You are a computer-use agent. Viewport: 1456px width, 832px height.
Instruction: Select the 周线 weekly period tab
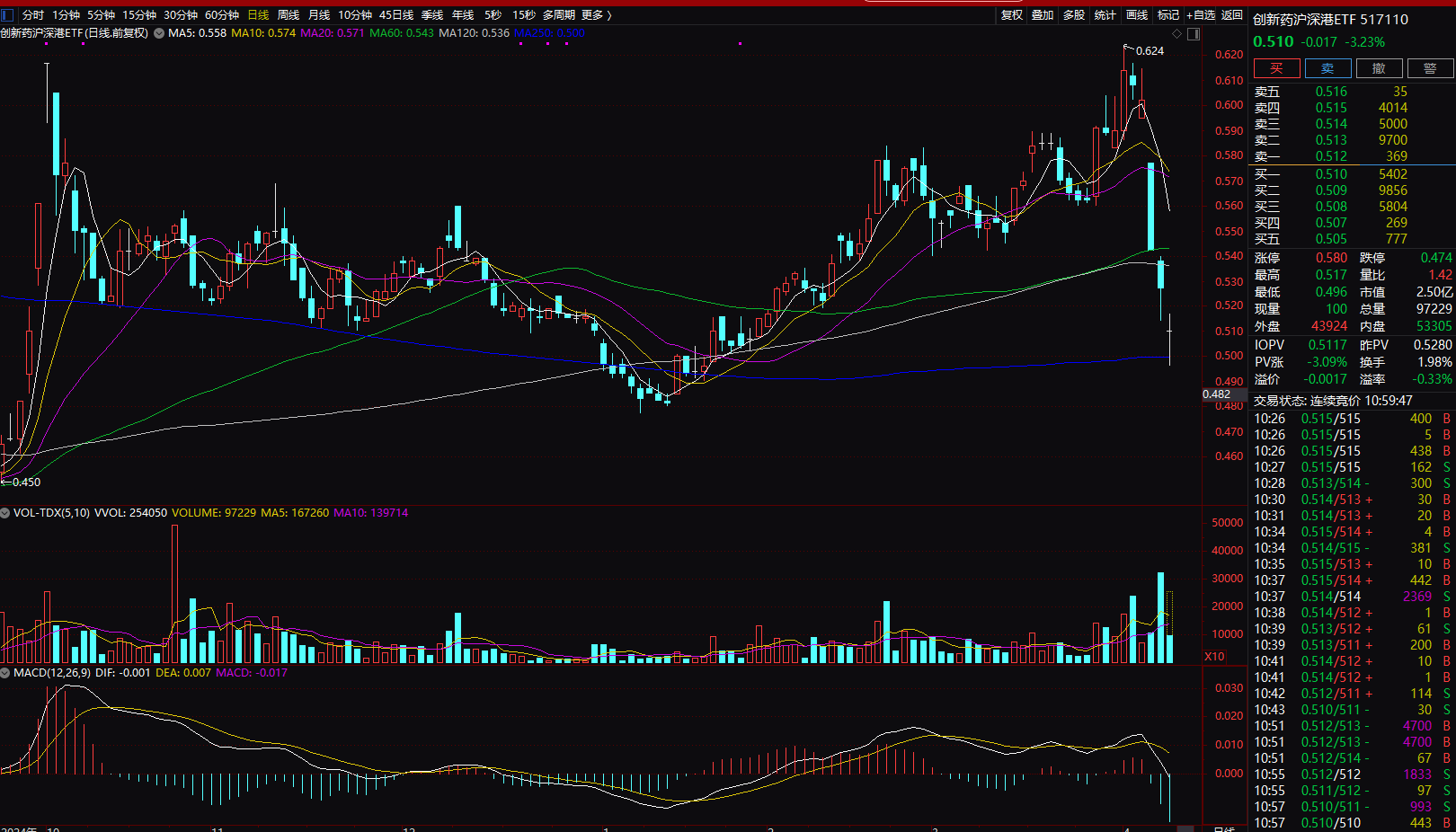pos(289,14)
